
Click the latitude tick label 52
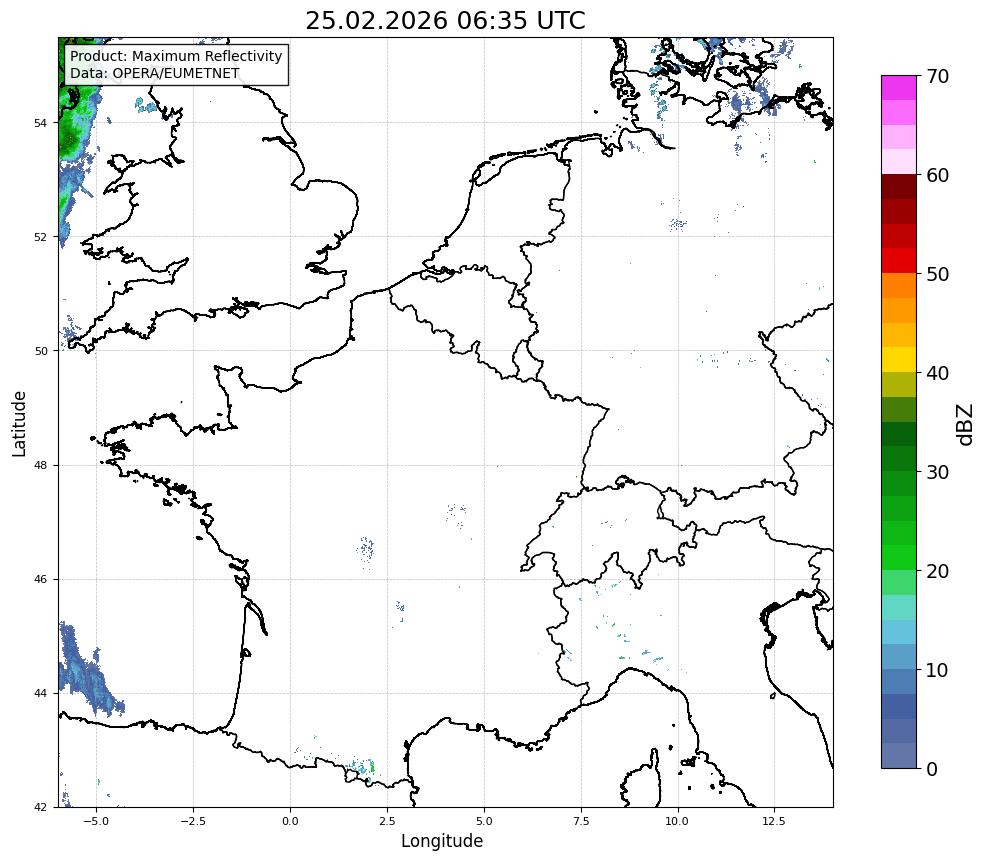40,237
